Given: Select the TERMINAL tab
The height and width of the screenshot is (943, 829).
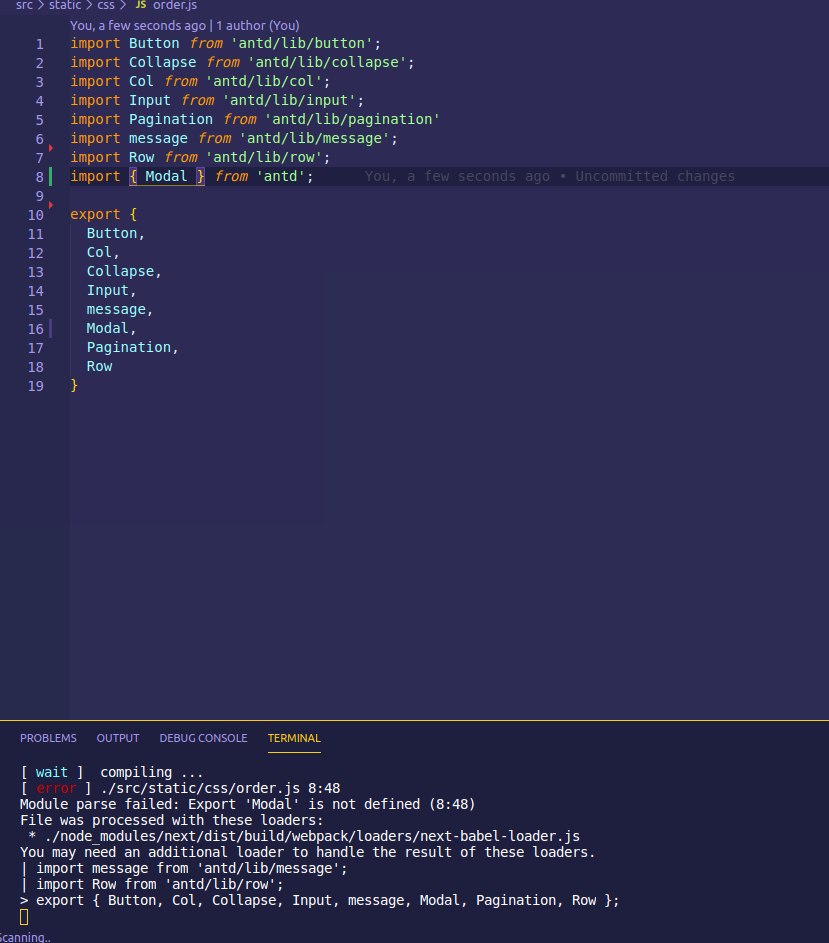Looking at the screenshot, I should click(294, 738).
